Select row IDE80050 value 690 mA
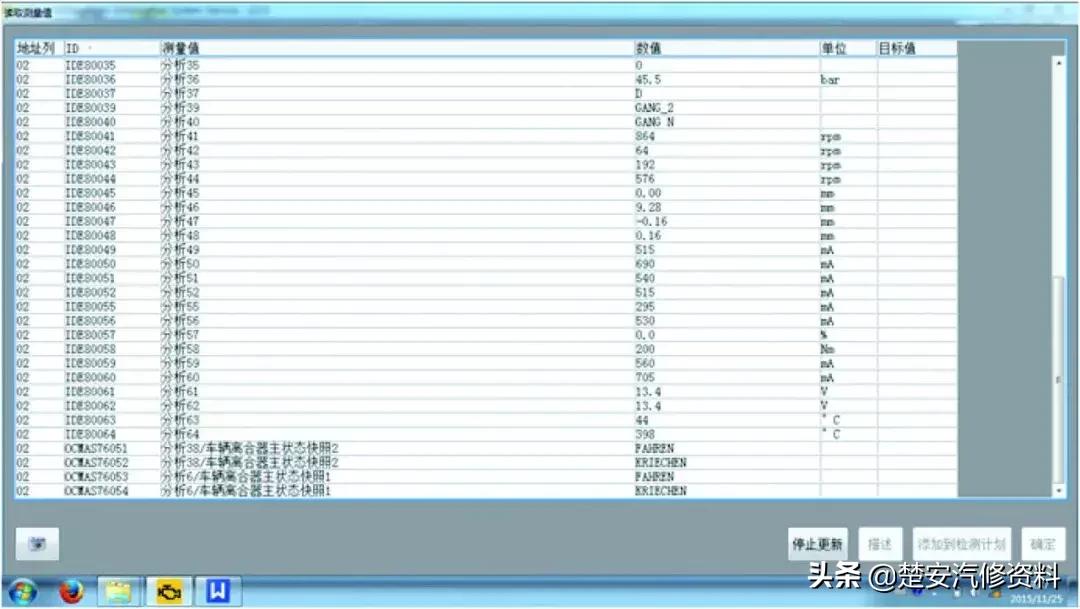The width and height of the screenshot is (1080, 609). (486, 264)
